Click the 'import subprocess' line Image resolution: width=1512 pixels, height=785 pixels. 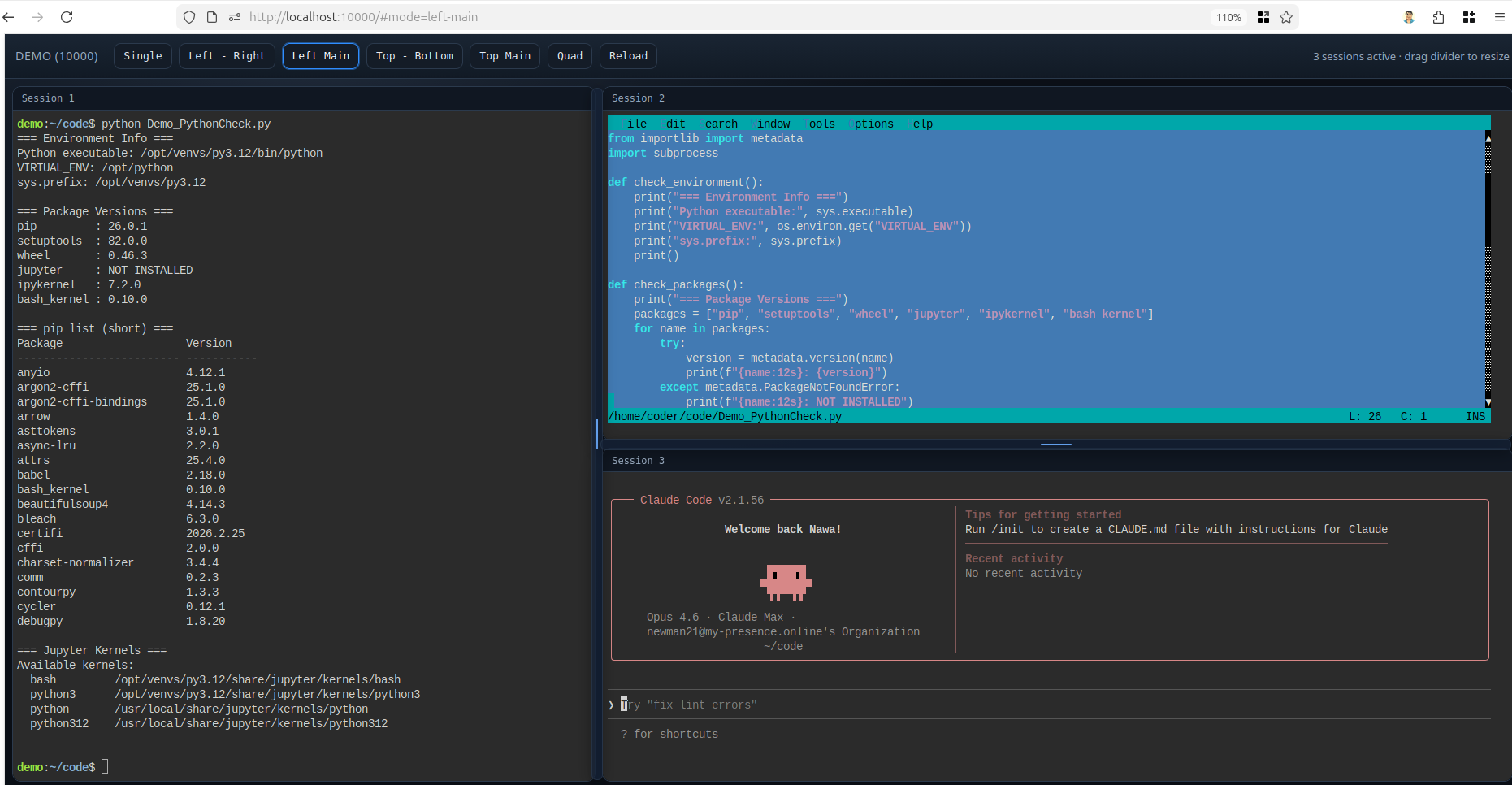click(x=663, y=153)
